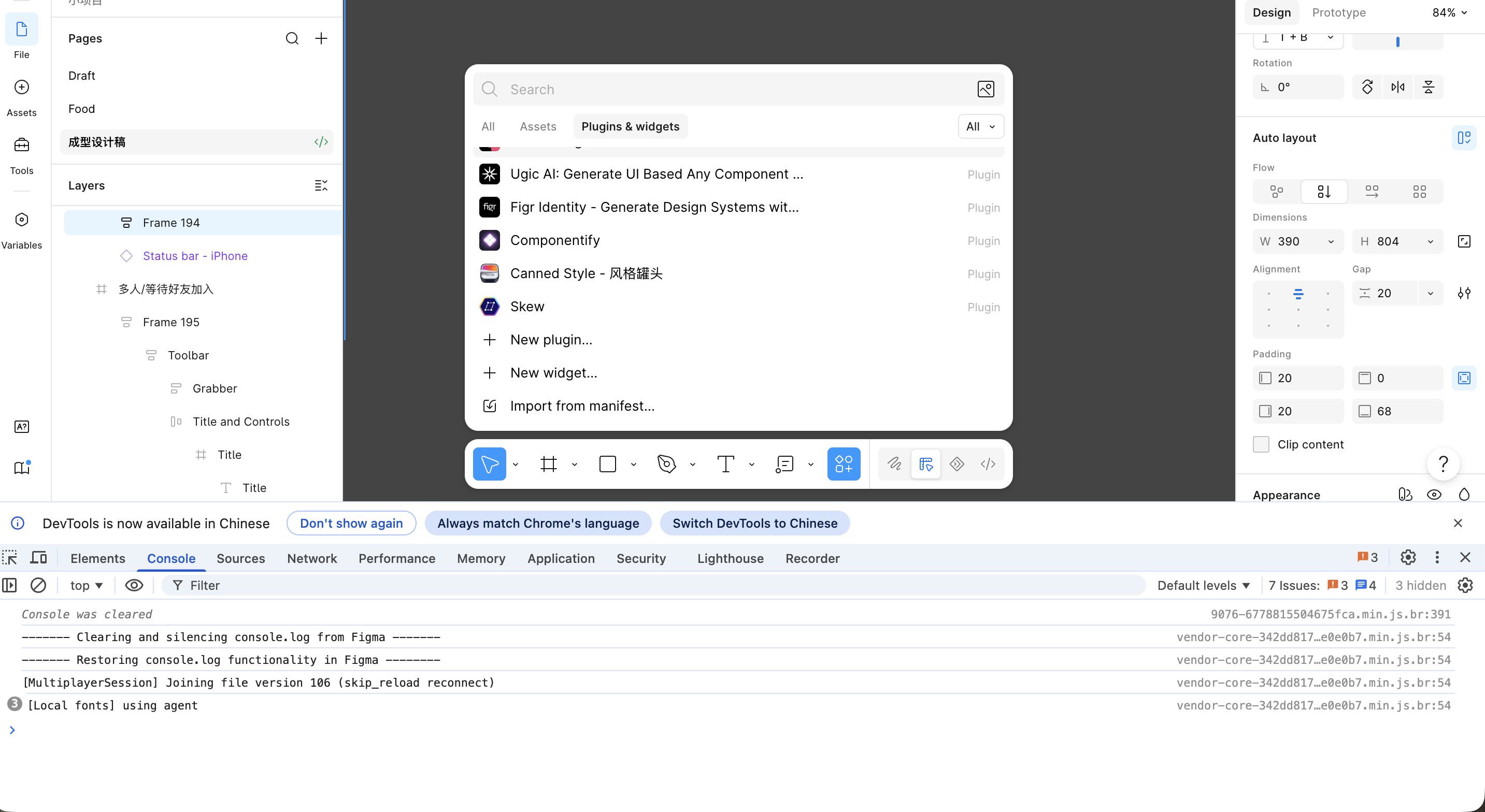Open the Skew plugin

point(738,307)
